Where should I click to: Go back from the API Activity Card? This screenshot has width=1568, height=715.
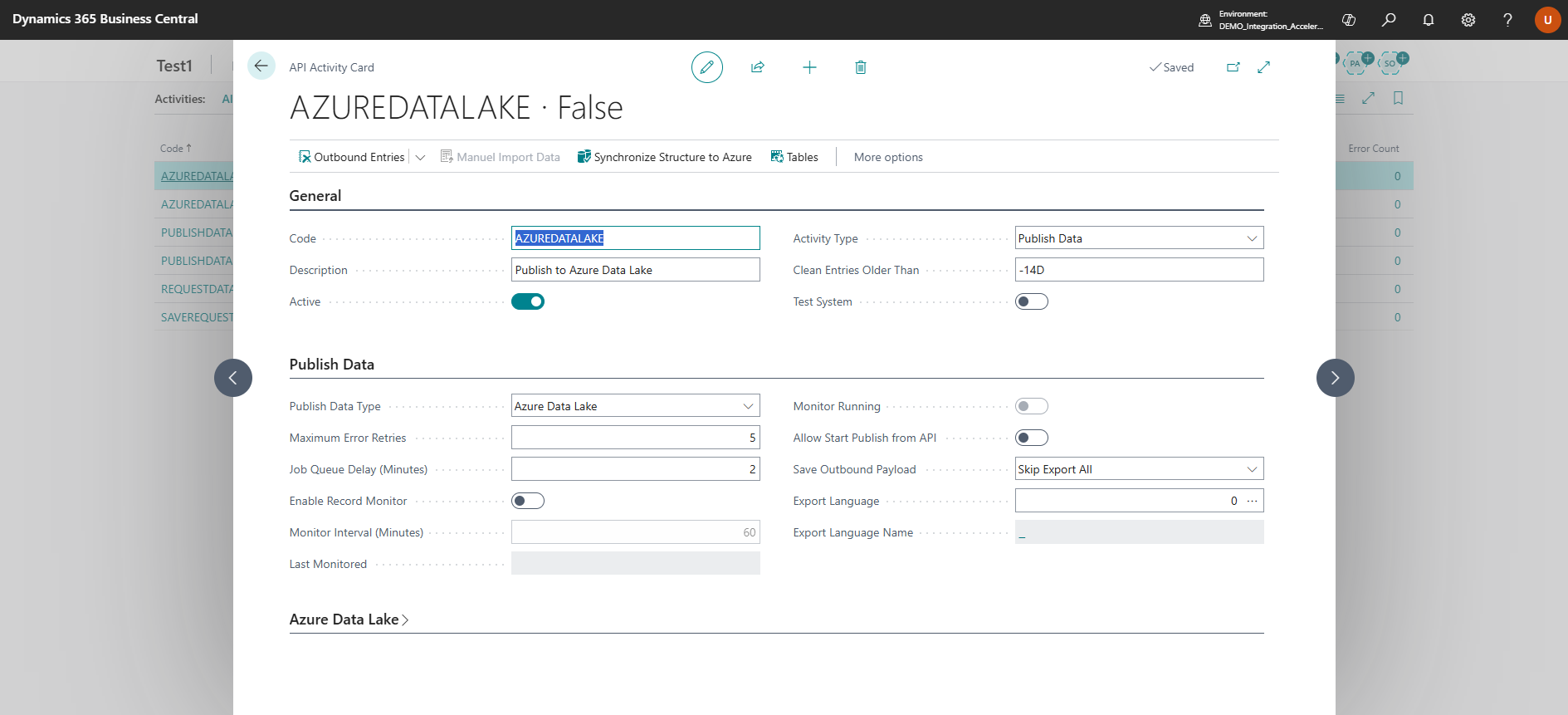[261, 66]
